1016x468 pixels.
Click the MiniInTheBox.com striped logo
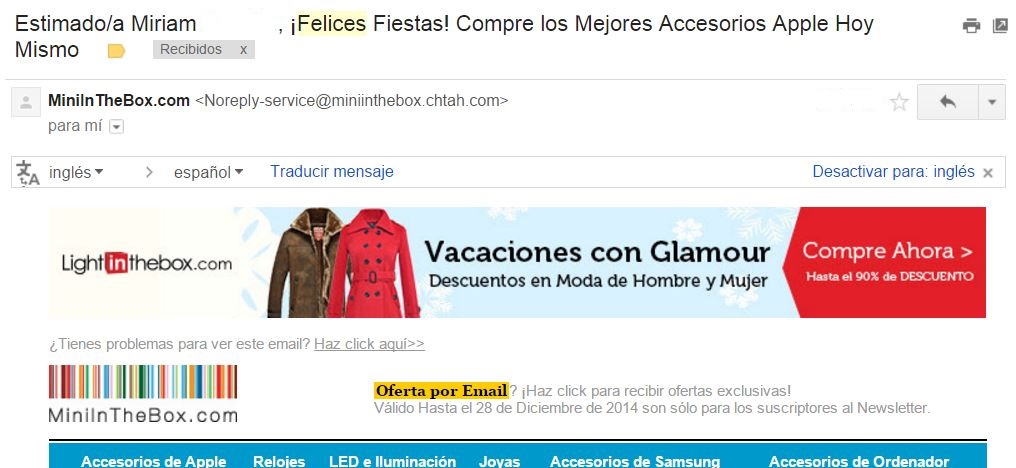[x=143, y=393]
